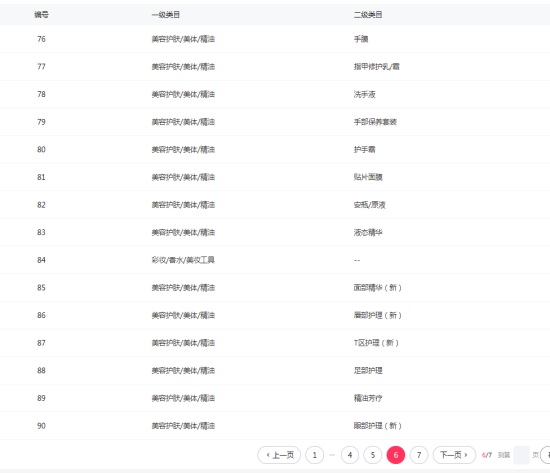This screenshot has width=550, height=473.
Task: Click row 87 T区护理（新）
Action: [275, 343]
